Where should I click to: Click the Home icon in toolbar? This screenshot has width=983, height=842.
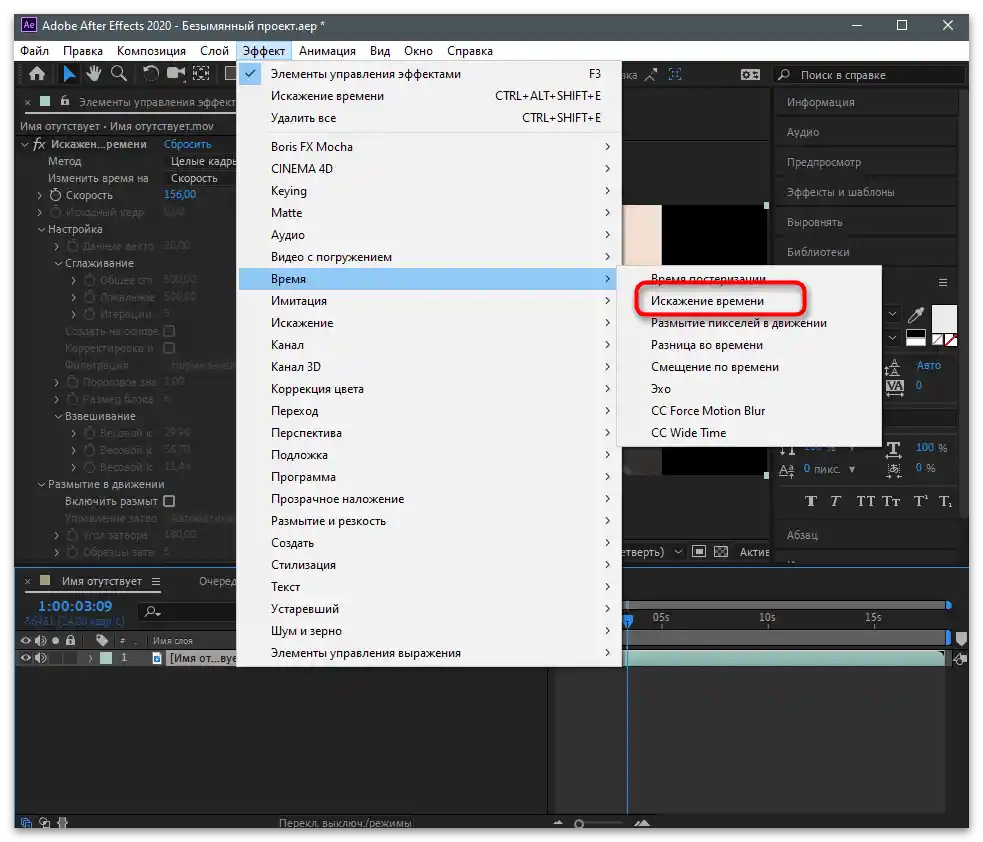pyautogui.click(x=37, y=74)
